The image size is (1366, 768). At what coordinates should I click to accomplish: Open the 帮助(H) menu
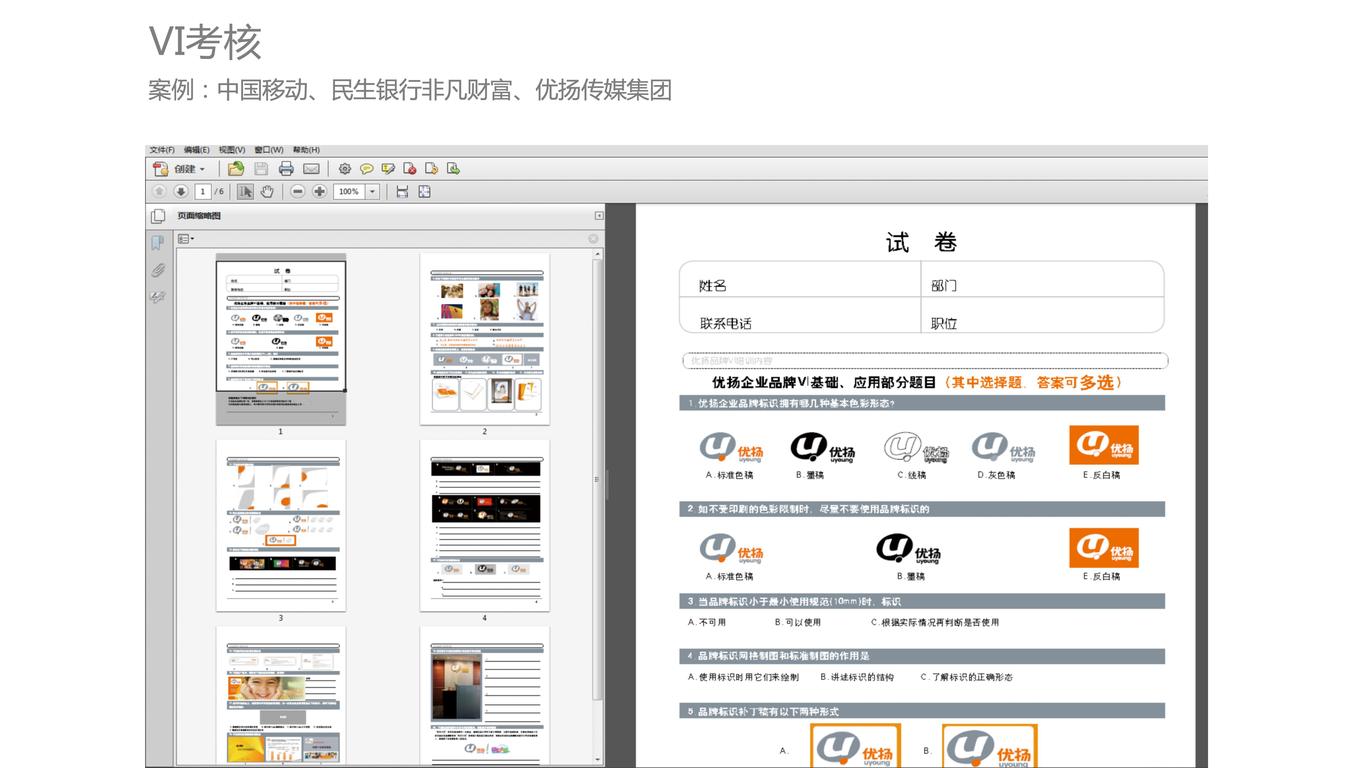coord(306,150)
